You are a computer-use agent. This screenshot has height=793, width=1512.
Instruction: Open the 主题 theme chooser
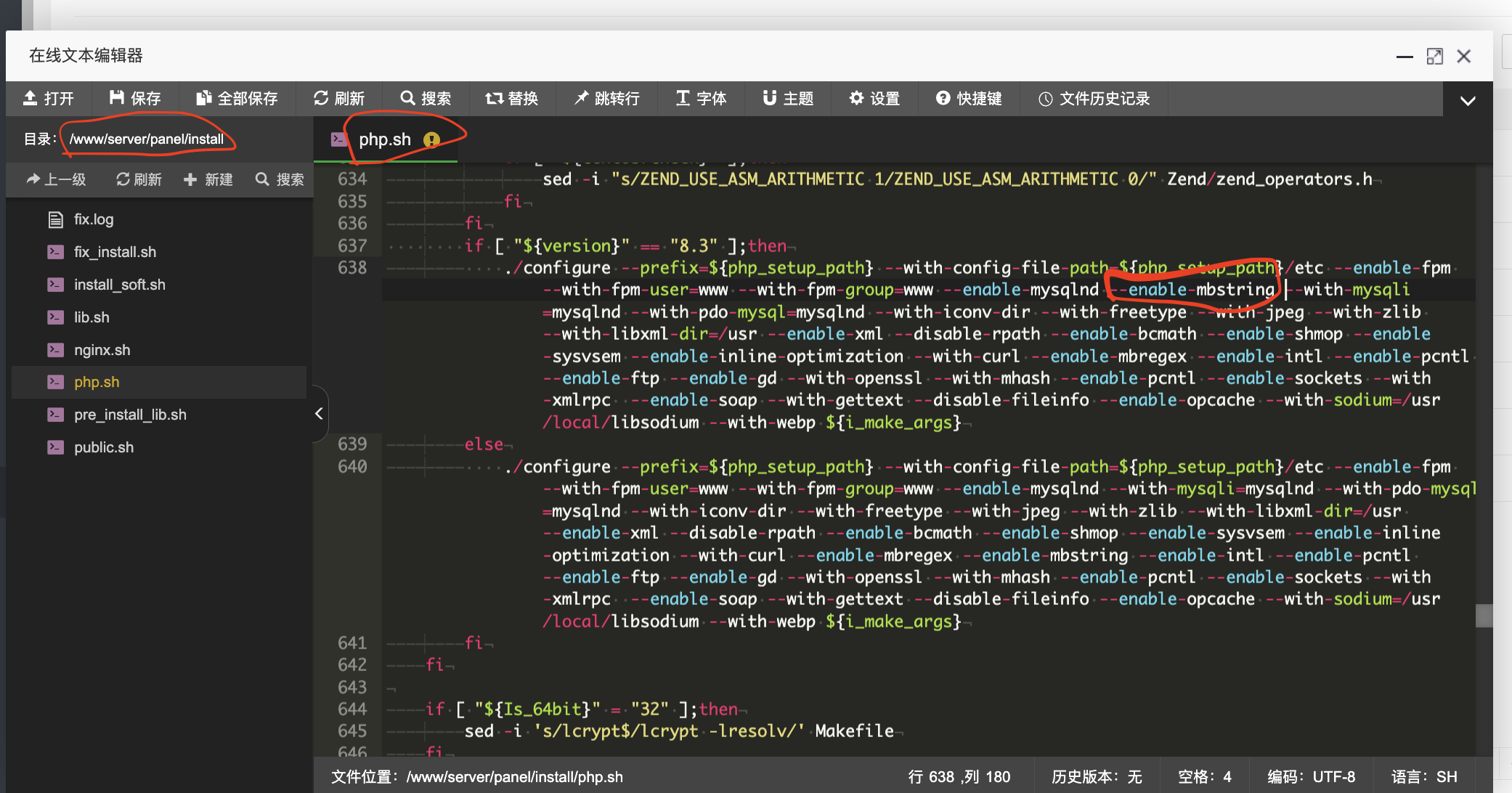tap(788, 99)
